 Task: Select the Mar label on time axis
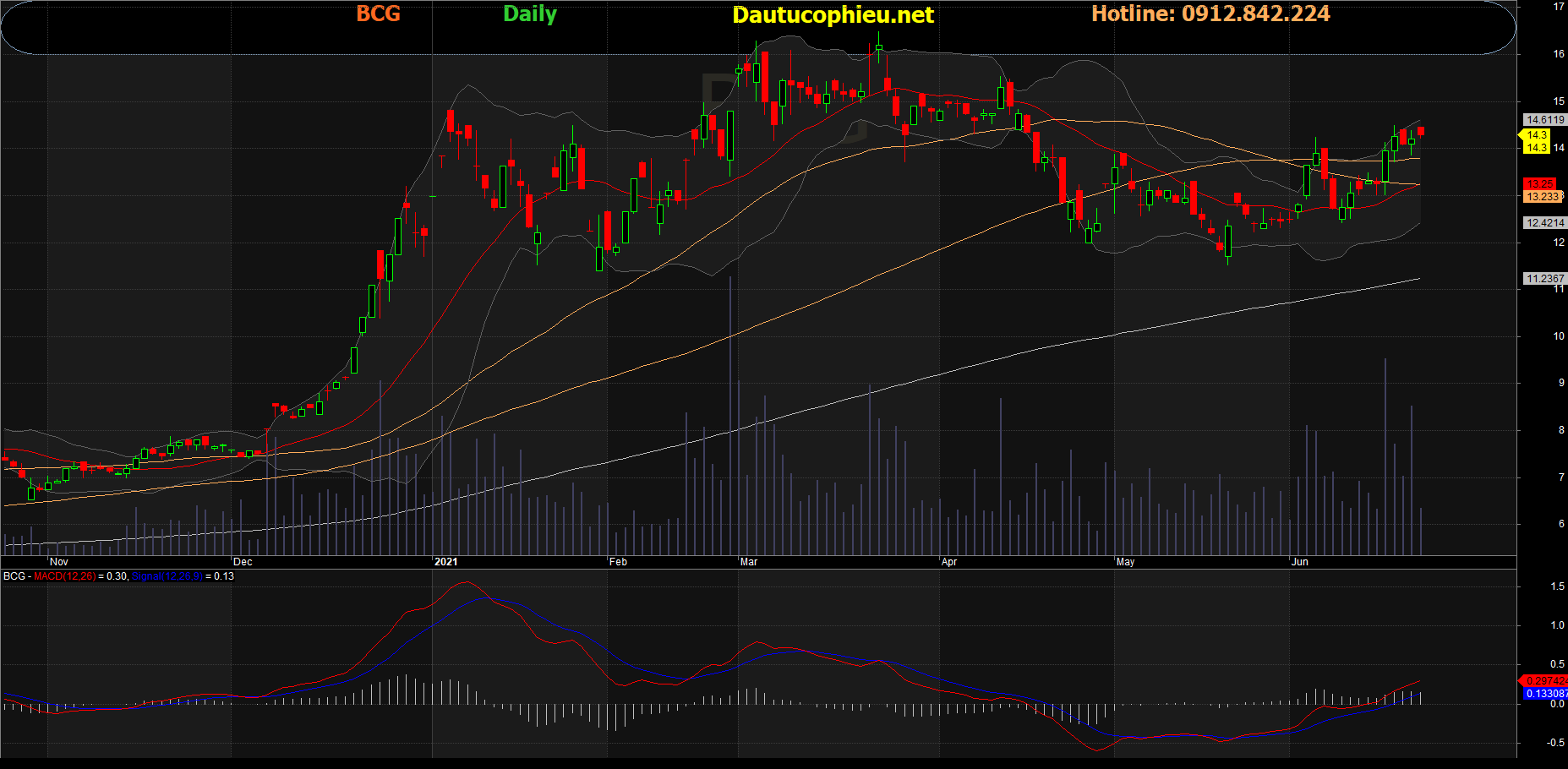pos(749,562)
